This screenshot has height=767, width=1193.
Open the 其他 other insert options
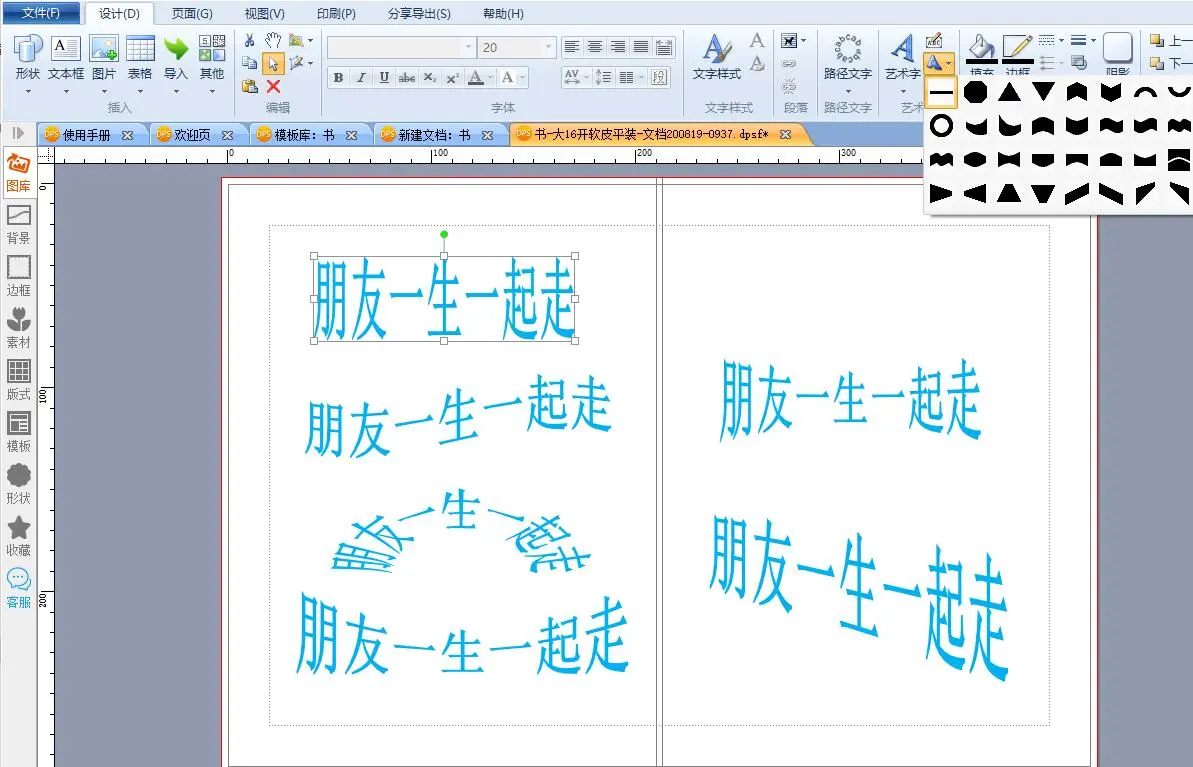point(212,57)
